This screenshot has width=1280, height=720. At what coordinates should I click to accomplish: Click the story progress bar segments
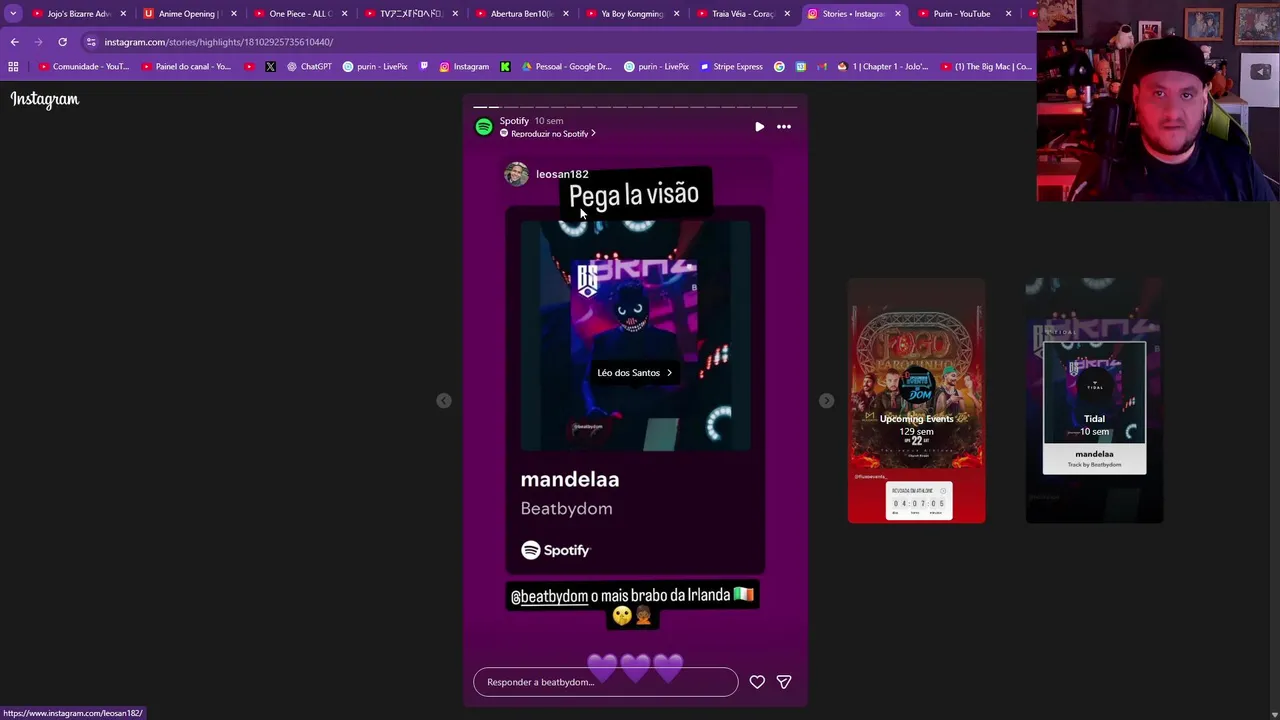click(635, 106)
